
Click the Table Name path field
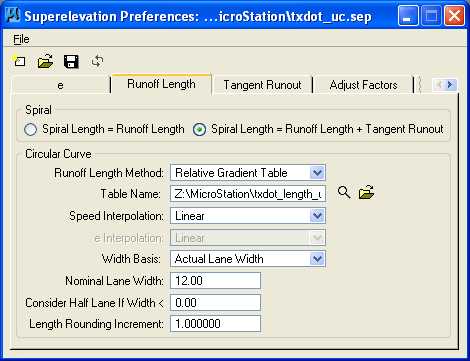coord(248,194)
